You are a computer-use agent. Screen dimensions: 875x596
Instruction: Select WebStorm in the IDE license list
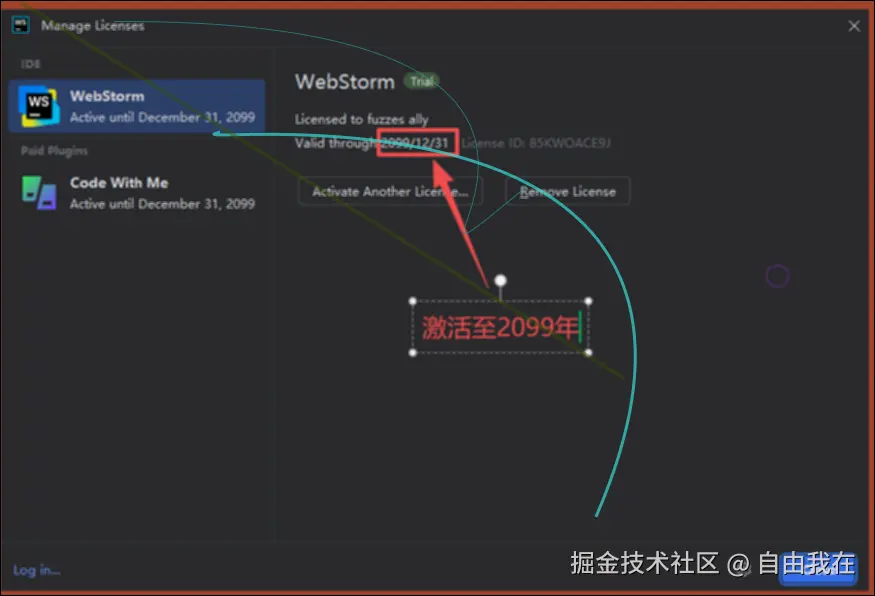point(137,106)
